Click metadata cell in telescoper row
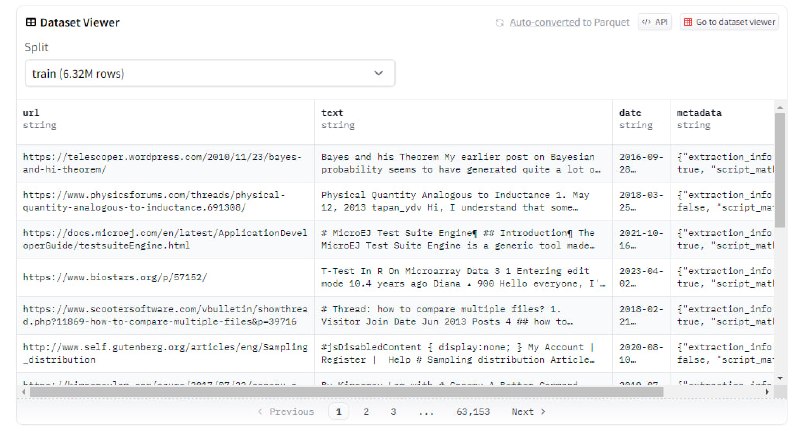800x431 pixels. click(x=722, y=163)
